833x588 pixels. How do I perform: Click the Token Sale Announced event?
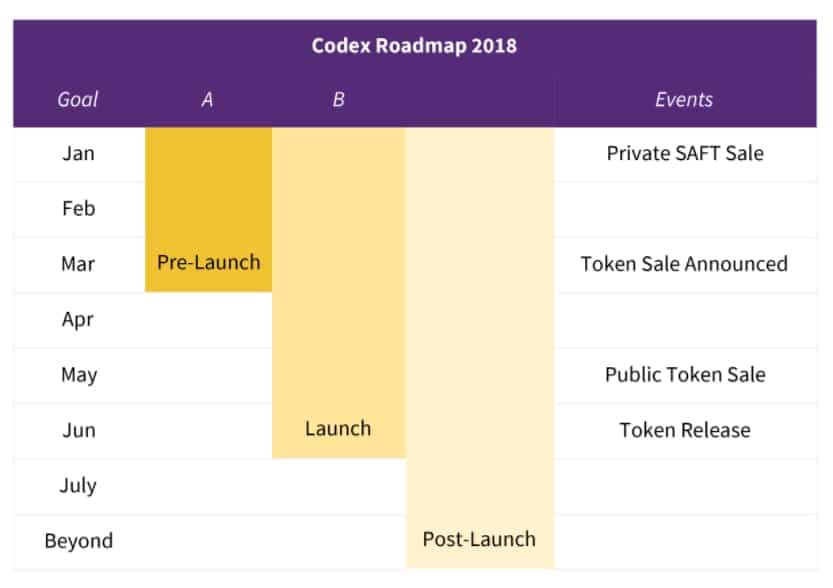(684, 264)
